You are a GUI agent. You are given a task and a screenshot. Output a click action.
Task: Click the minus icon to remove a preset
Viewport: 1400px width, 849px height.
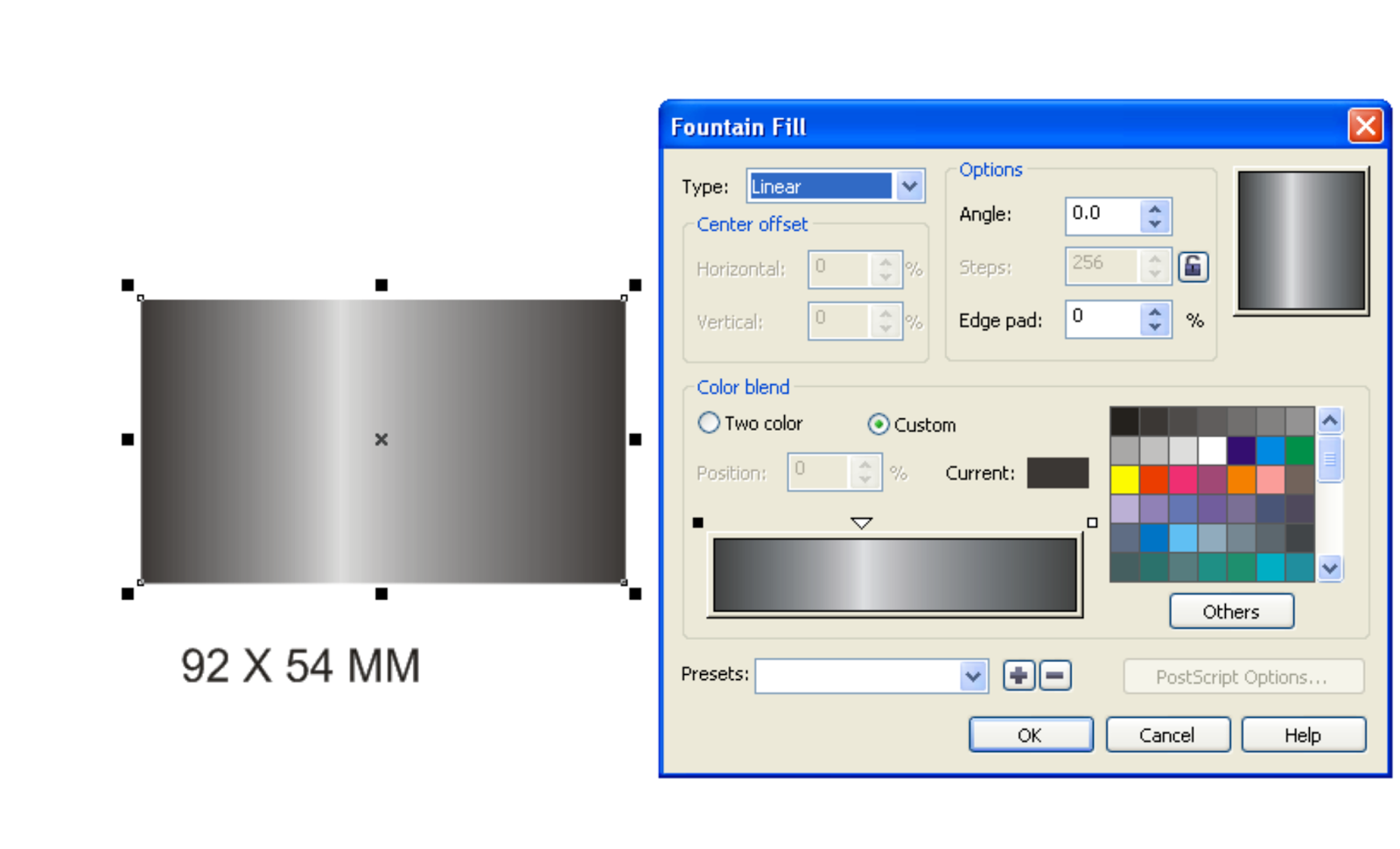tap(1054, 675)
